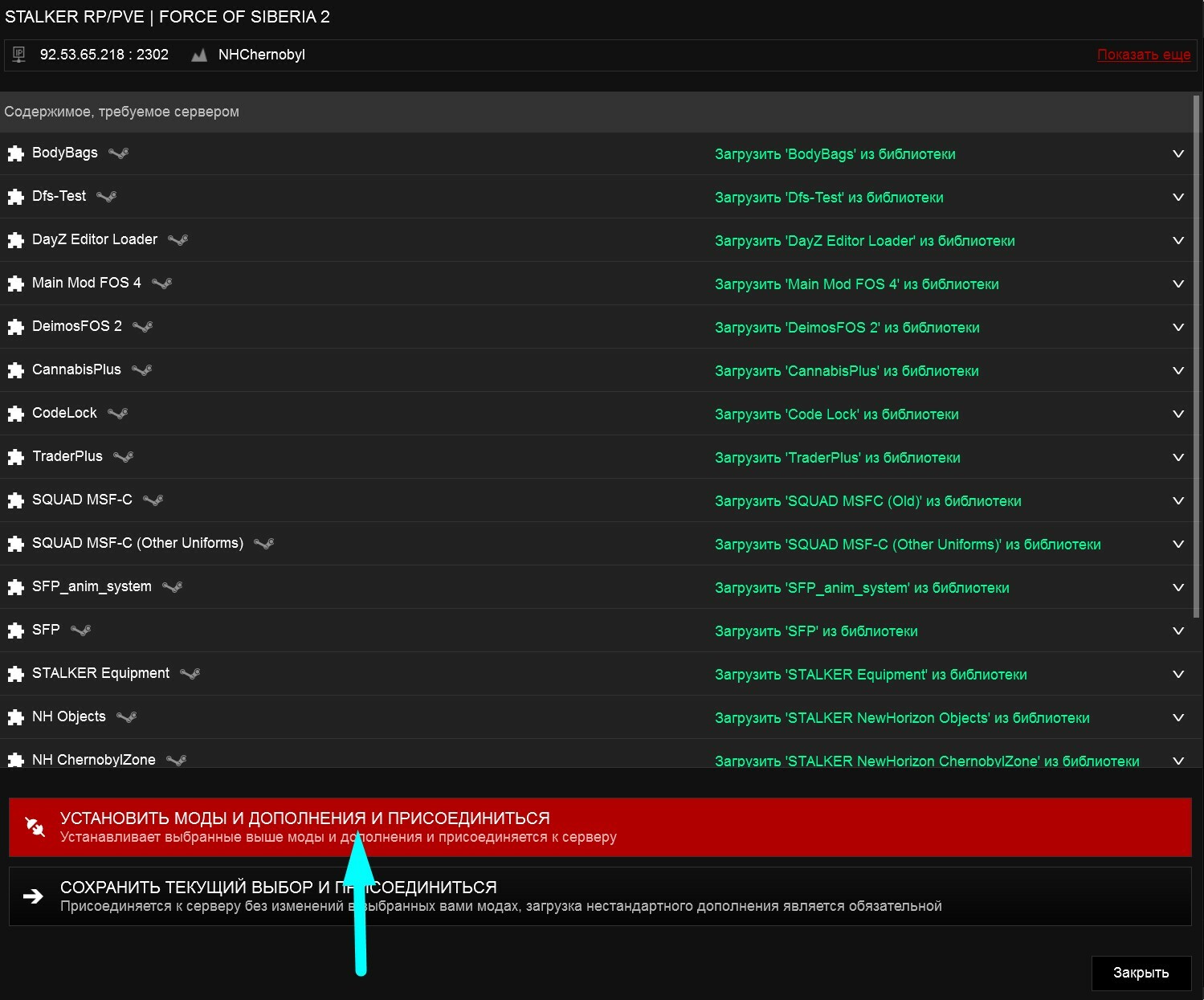Click the puzzle icon beside Dfs-Test
The height and width of the screenshot is (1000, 1204).
click(x=15, y=197)
